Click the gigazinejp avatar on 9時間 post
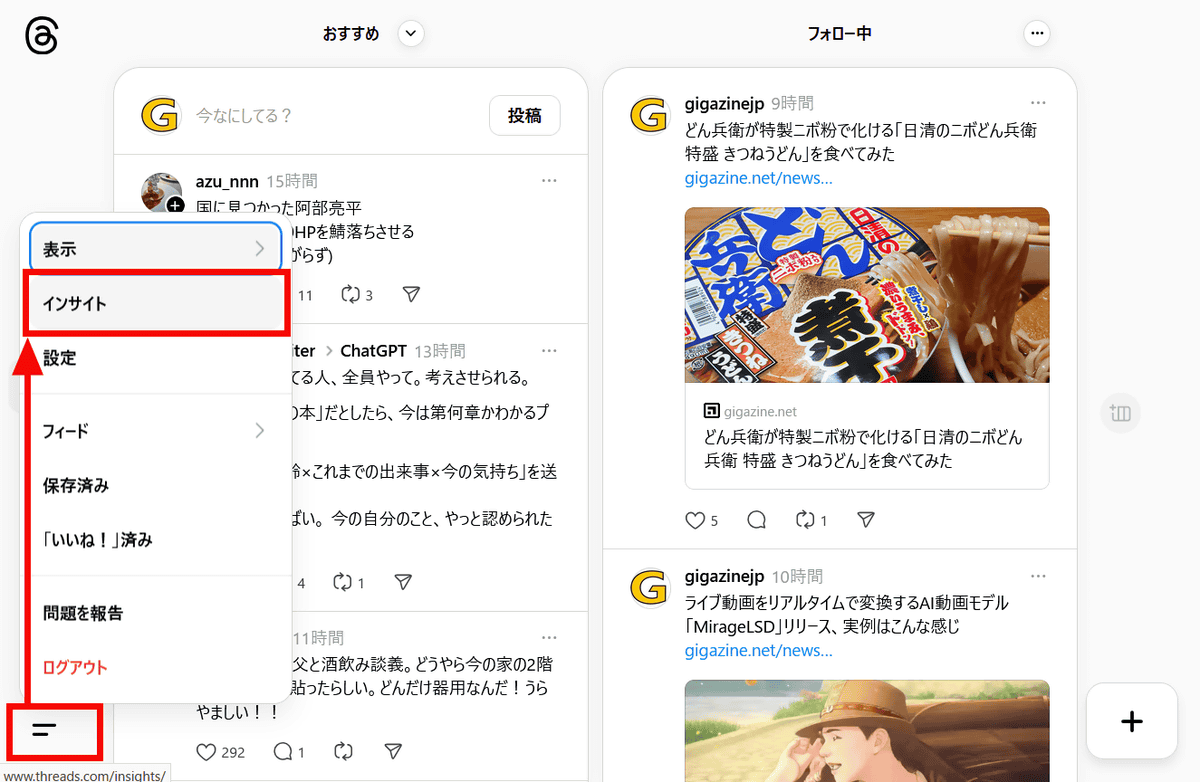 (x=648, y=113)
